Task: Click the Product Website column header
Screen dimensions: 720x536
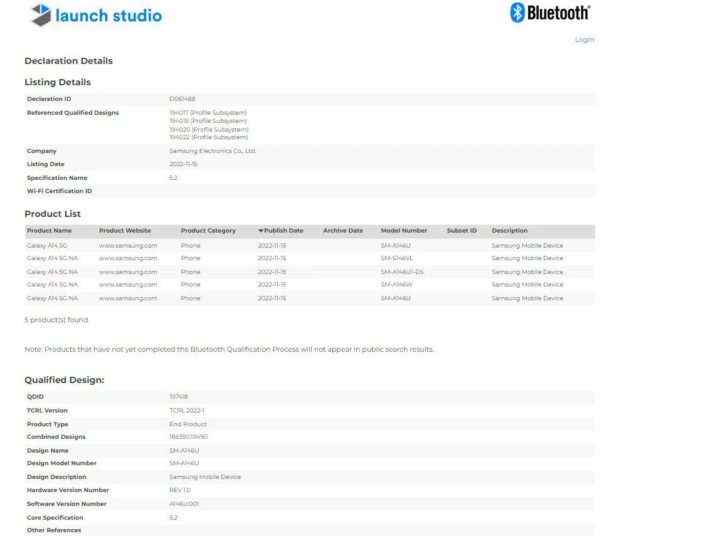Action: coord(131,231)
